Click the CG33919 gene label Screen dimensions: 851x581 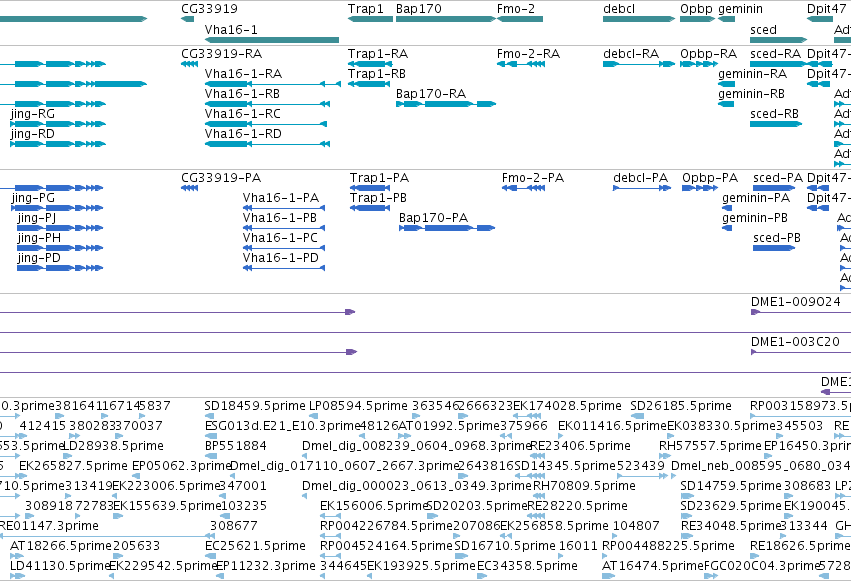click(x=209, y=9)
